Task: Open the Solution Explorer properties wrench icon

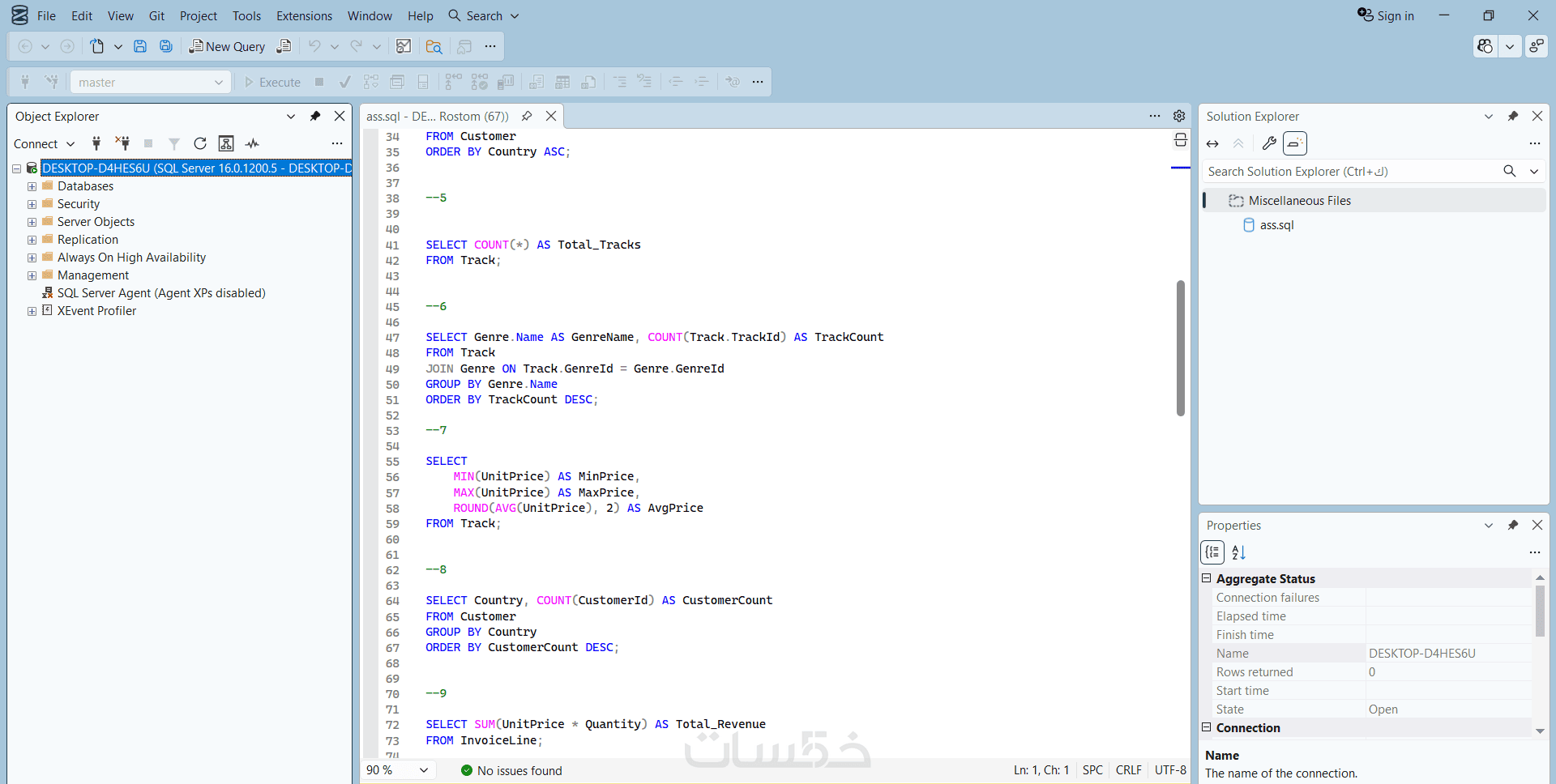Action: click(1269, 143)
